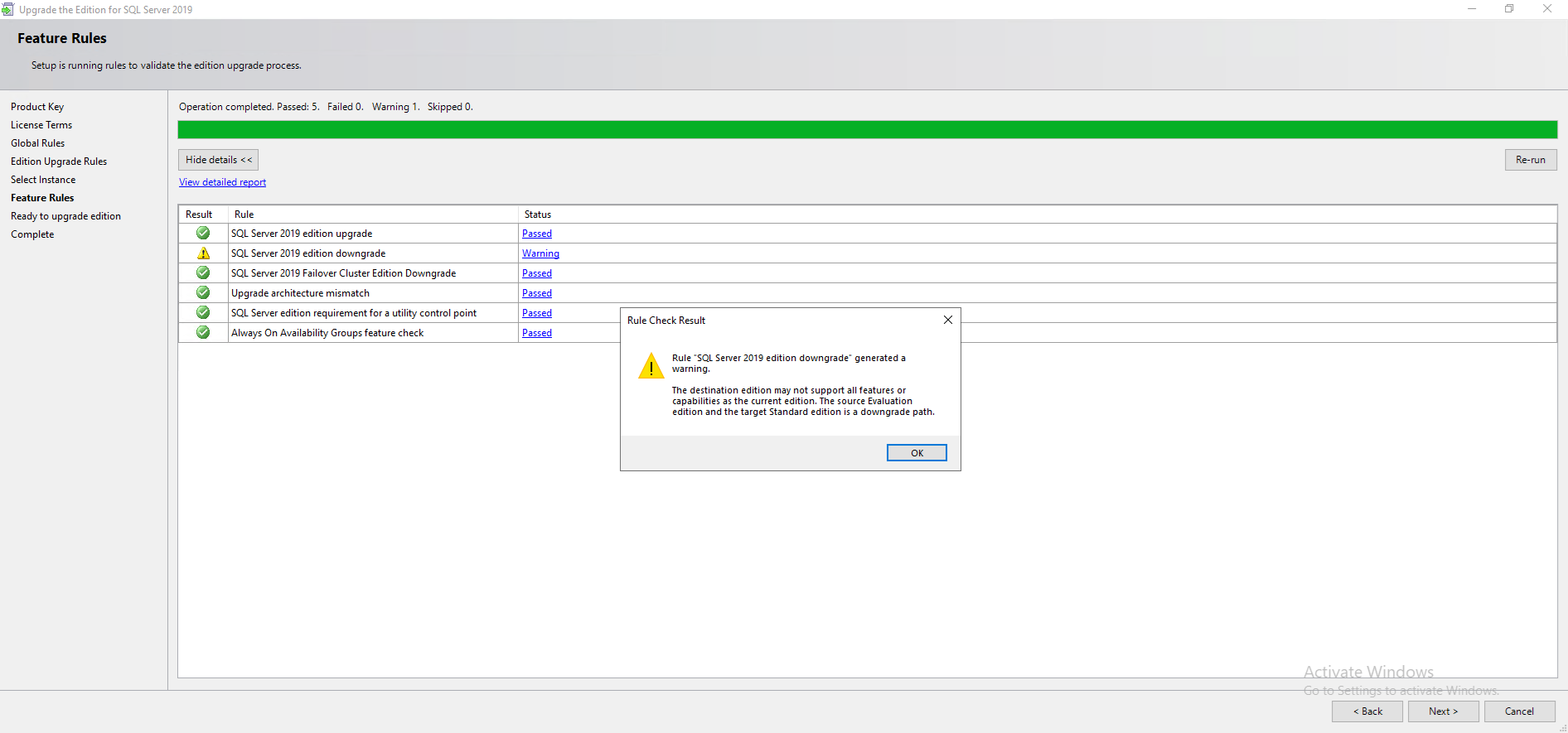Click utility control point rule text
1568x733 pixels.
[x=354, y=313]
